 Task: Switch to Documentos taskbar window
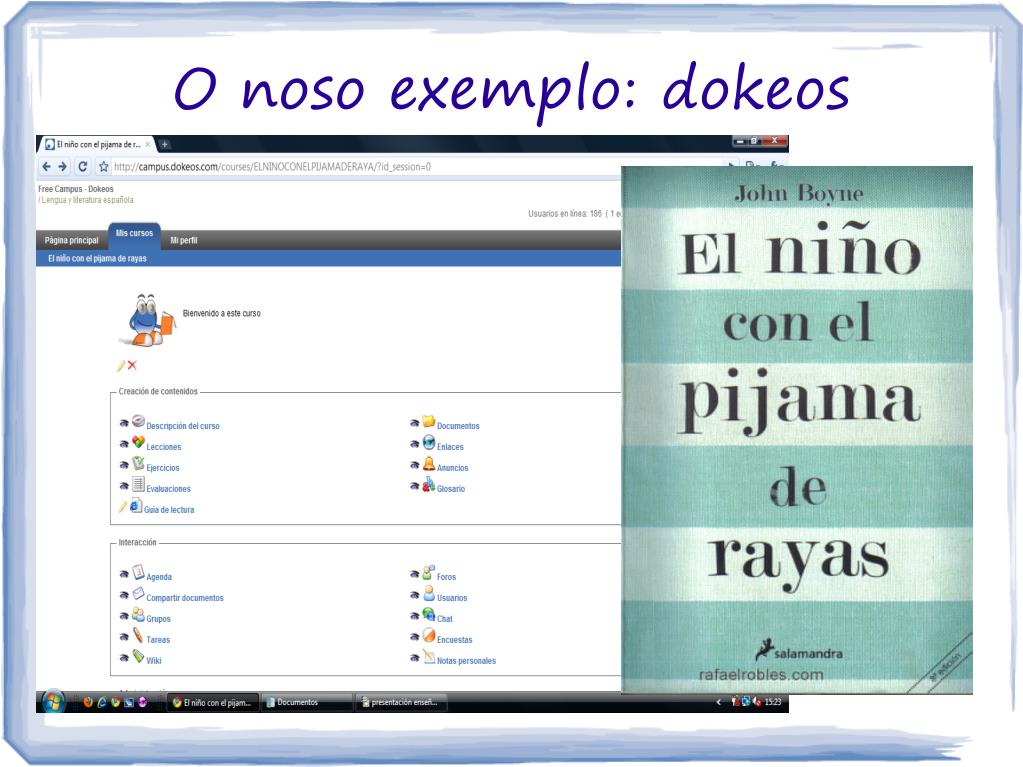307,702
